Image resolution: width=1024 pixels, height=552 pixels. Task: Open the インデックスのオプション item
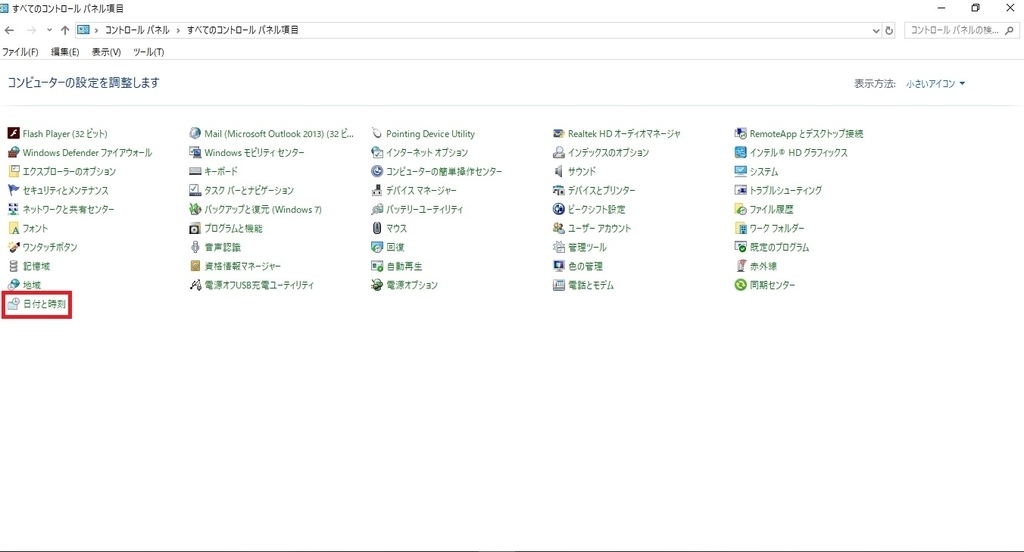[x=601, y=152]
